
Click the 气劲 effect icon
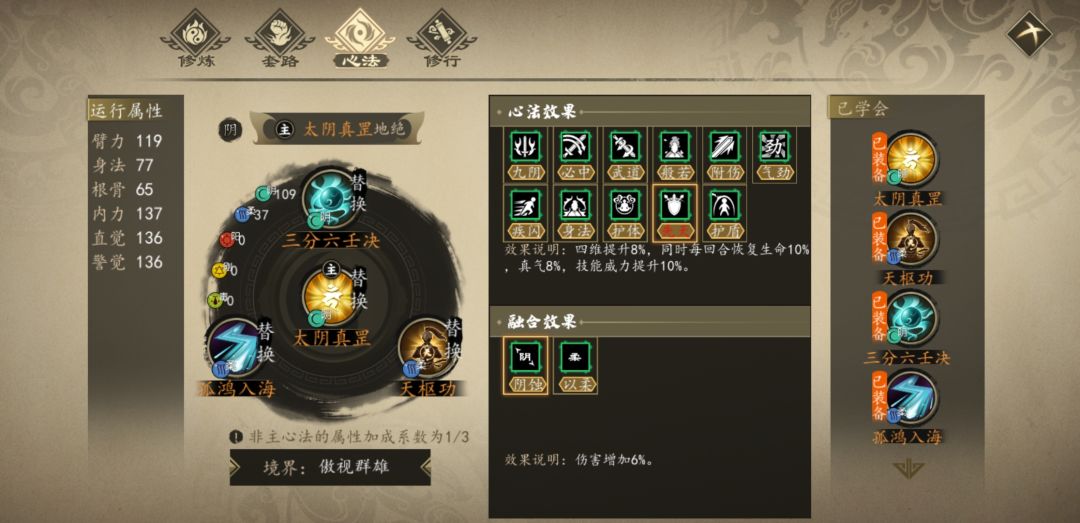pyautogui.click(x=774, y=154)
